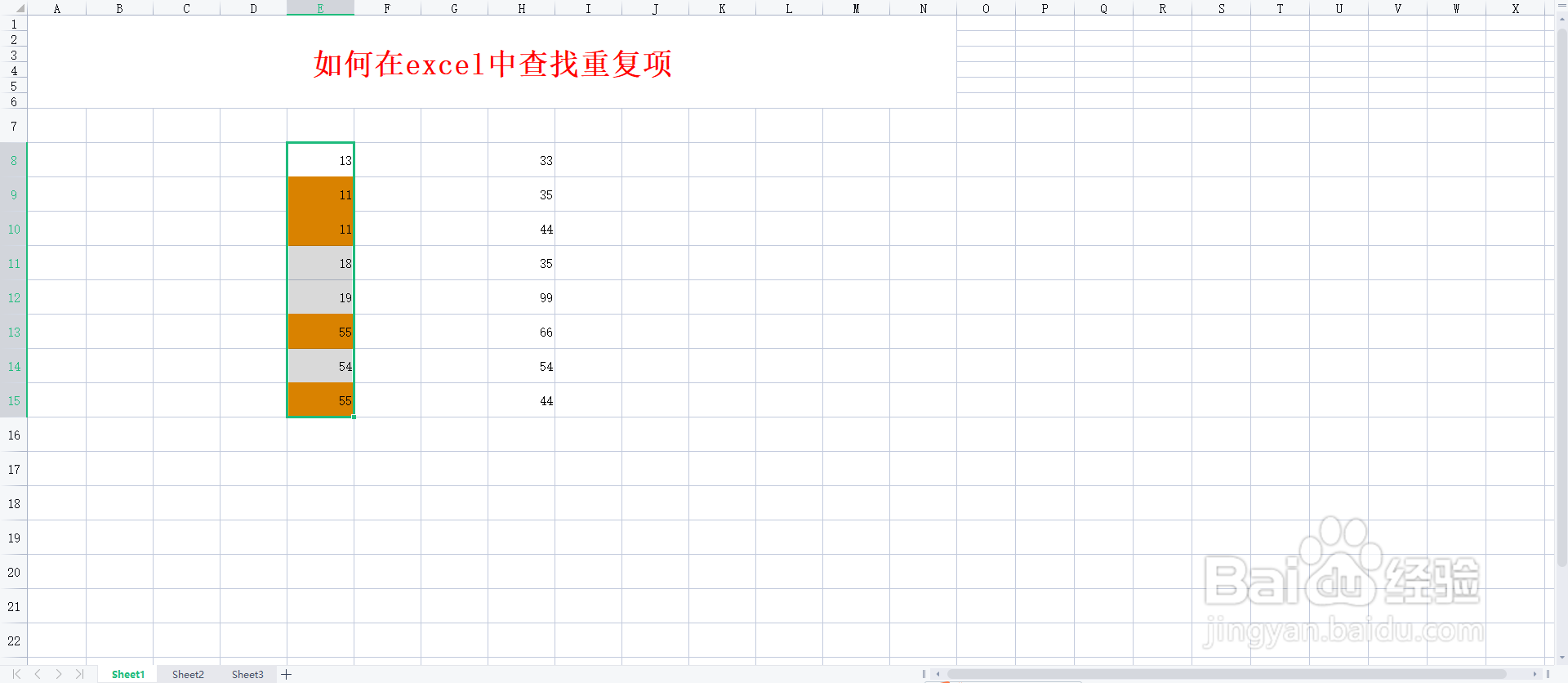Switch to Sheet3 tab
This screenshot has height=683, width=1568.
tap(247, 674)
